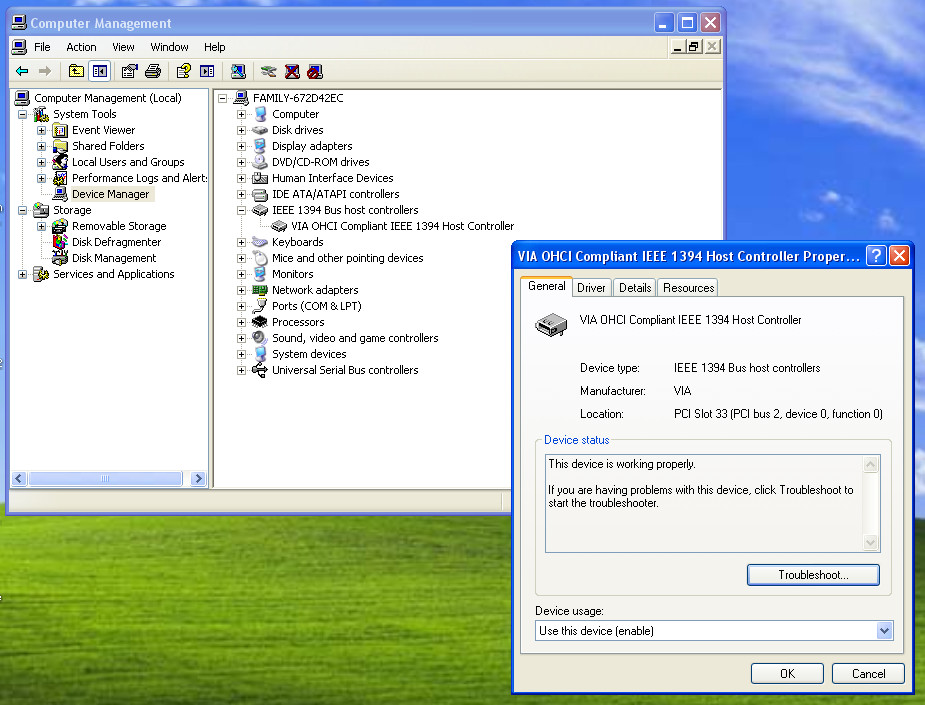Open the View menu

123,47
